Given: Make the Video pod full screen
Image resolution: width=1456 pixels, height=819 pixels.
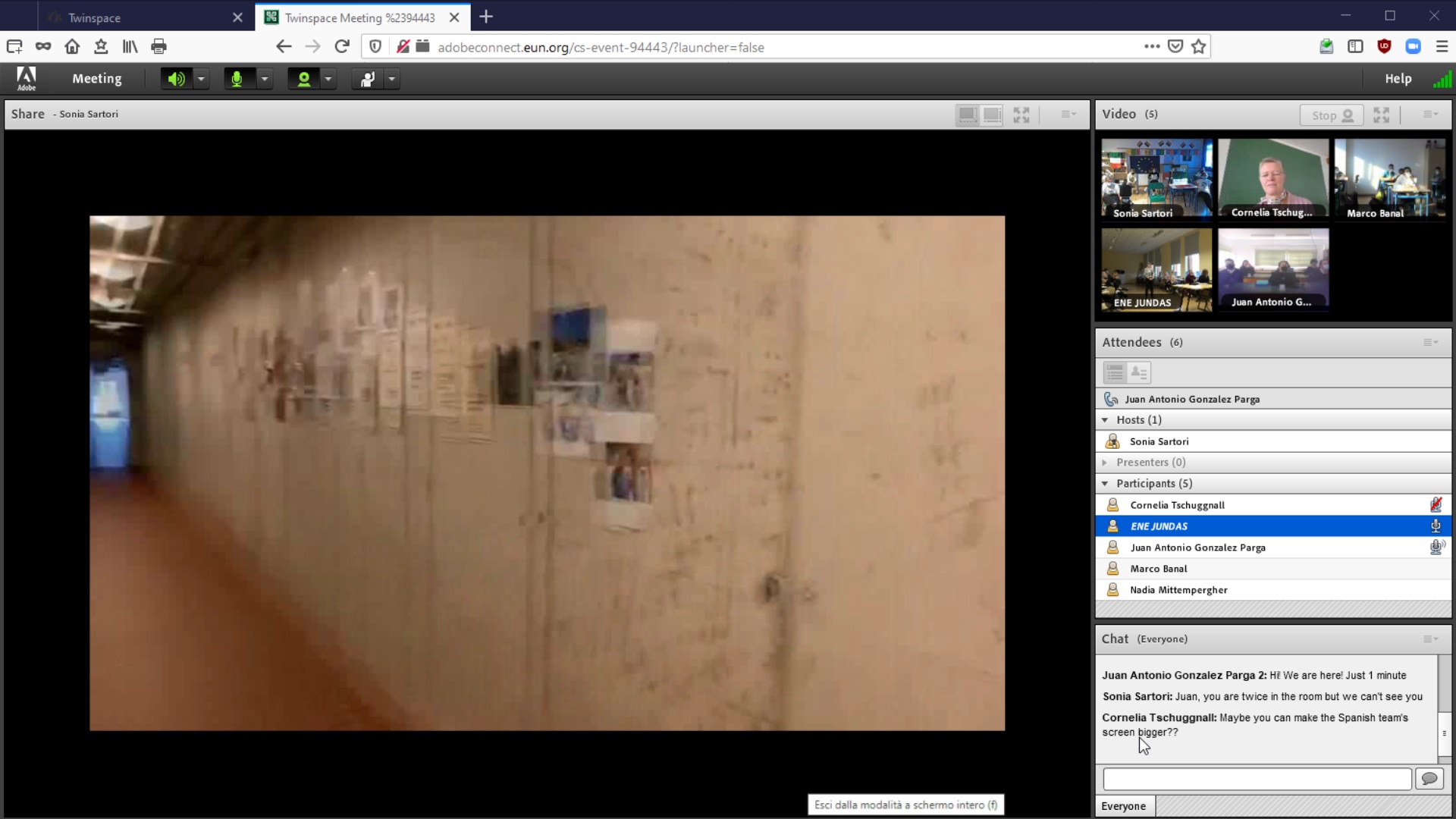Looking at the screenshot, I should [x=1381, y=115].
